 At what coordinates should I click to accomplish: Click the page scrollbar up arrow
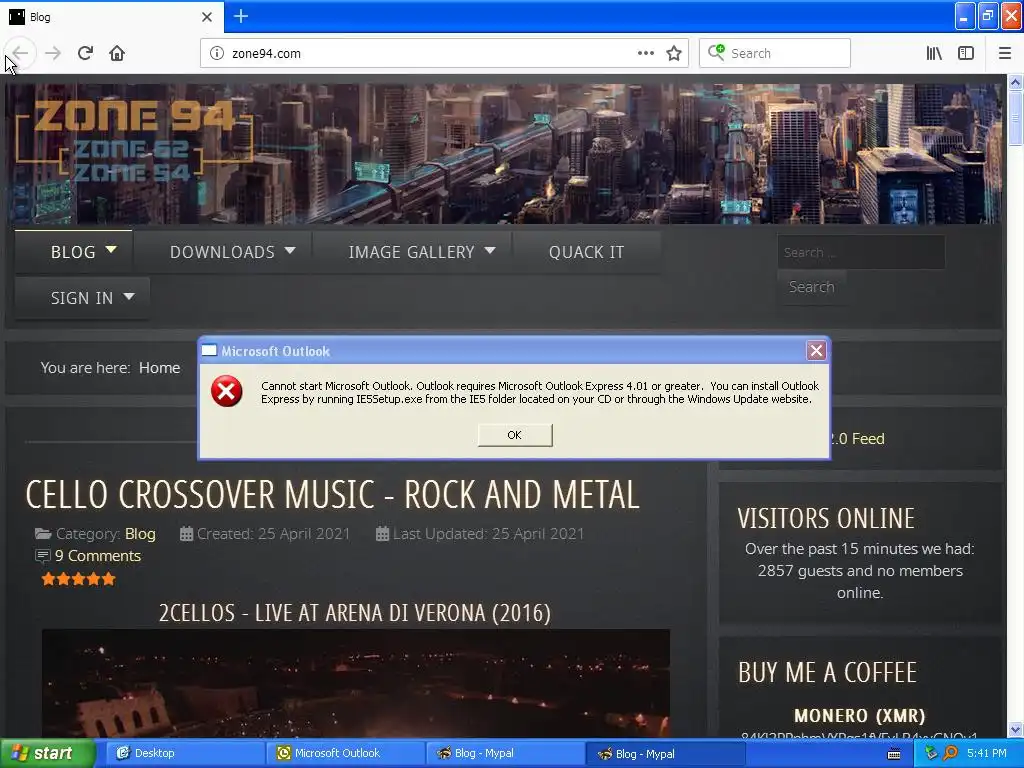pyautogui.click(x=1016, y=82)
